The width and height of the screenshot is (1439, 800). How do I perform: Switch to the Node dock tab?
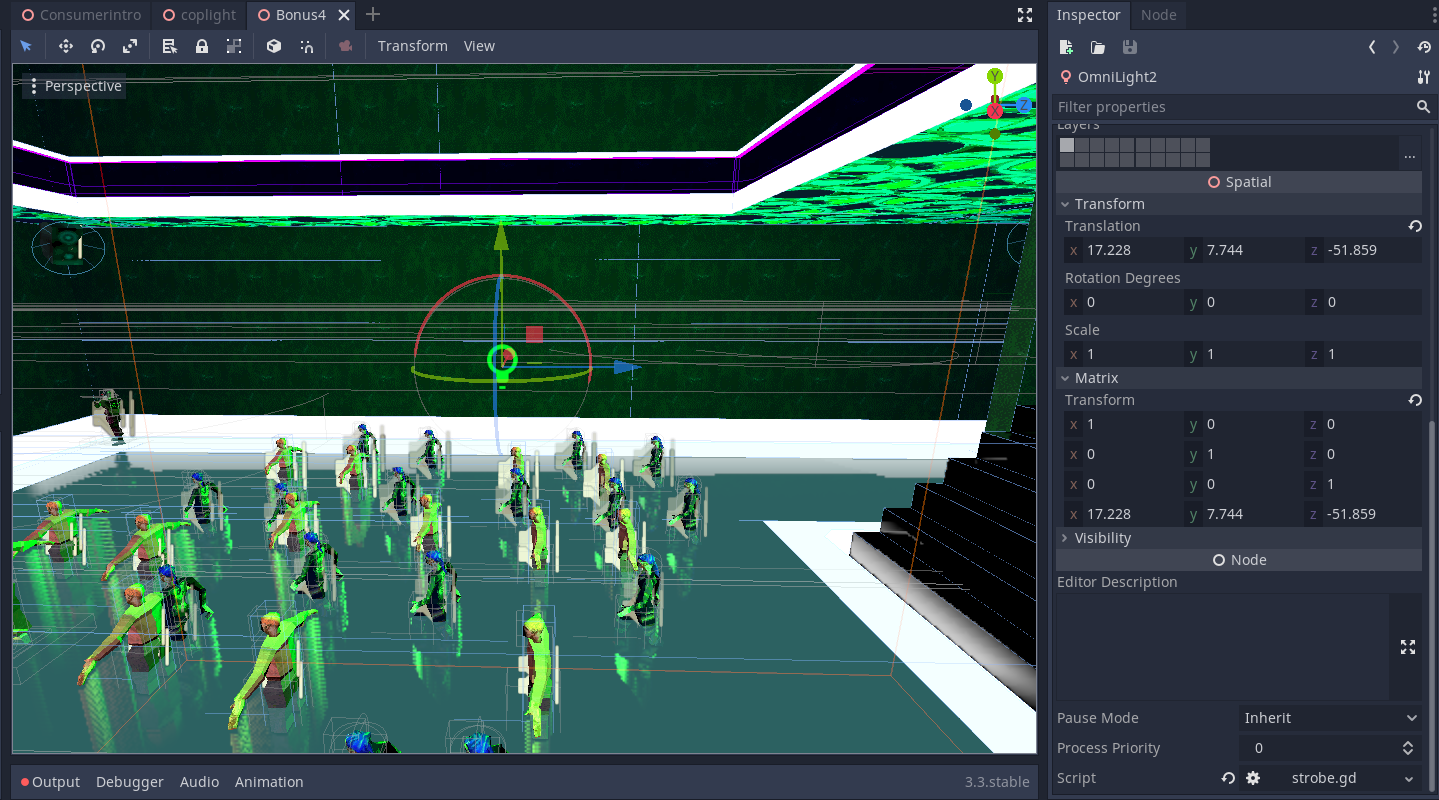click(x=1158, y=15)
